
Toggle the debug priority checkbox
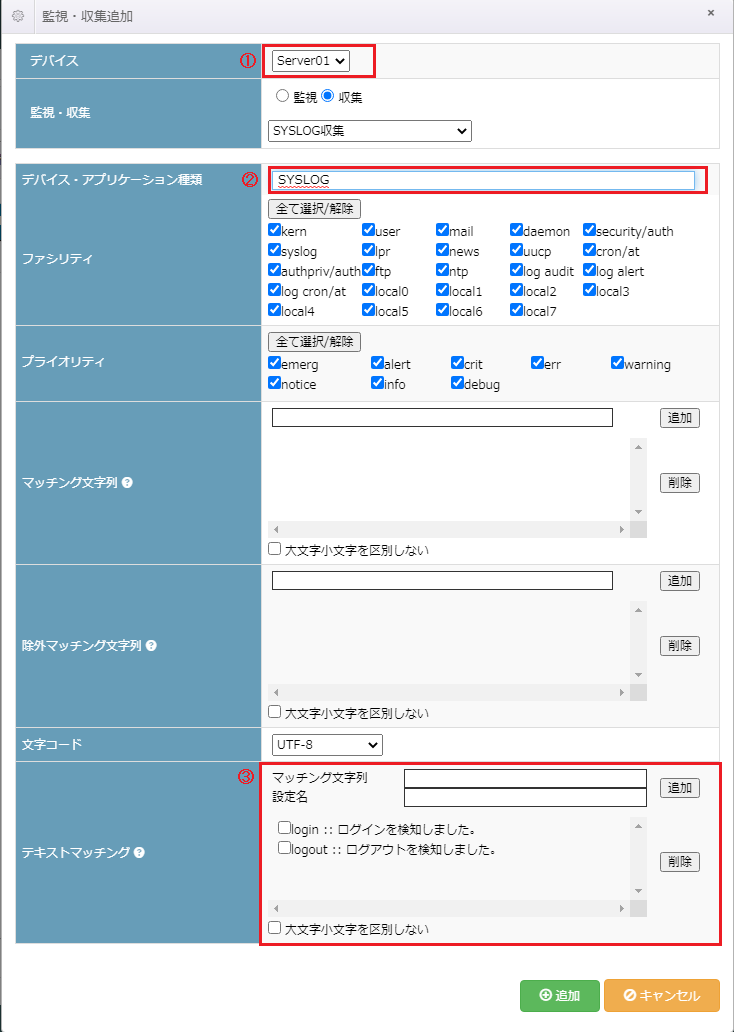tap(458, 384)
